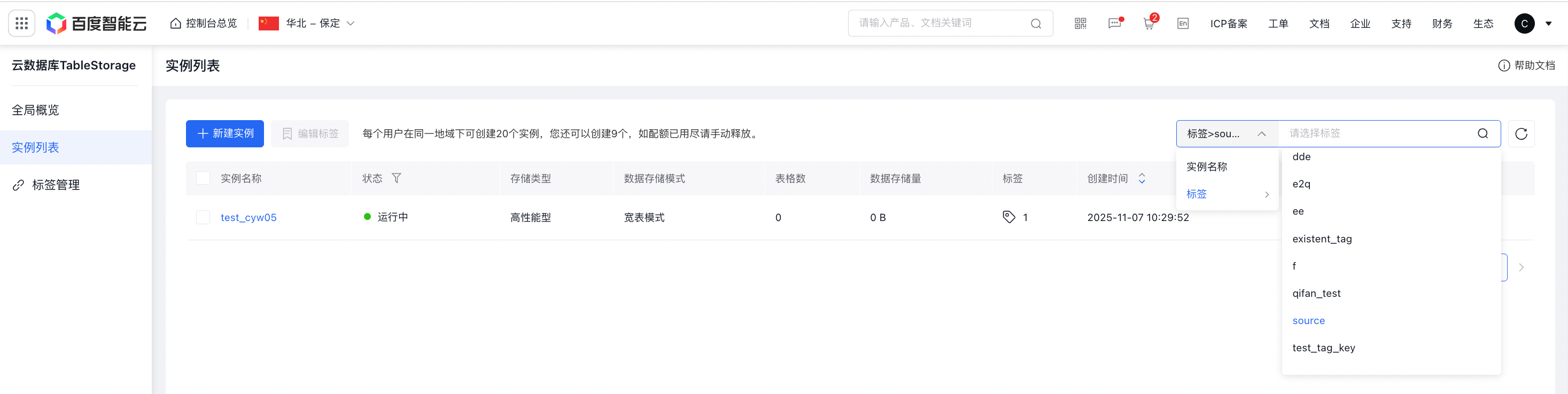Screen dimensions: 1568x394
Task: Open the product grid menu icon
Action: 21,23
